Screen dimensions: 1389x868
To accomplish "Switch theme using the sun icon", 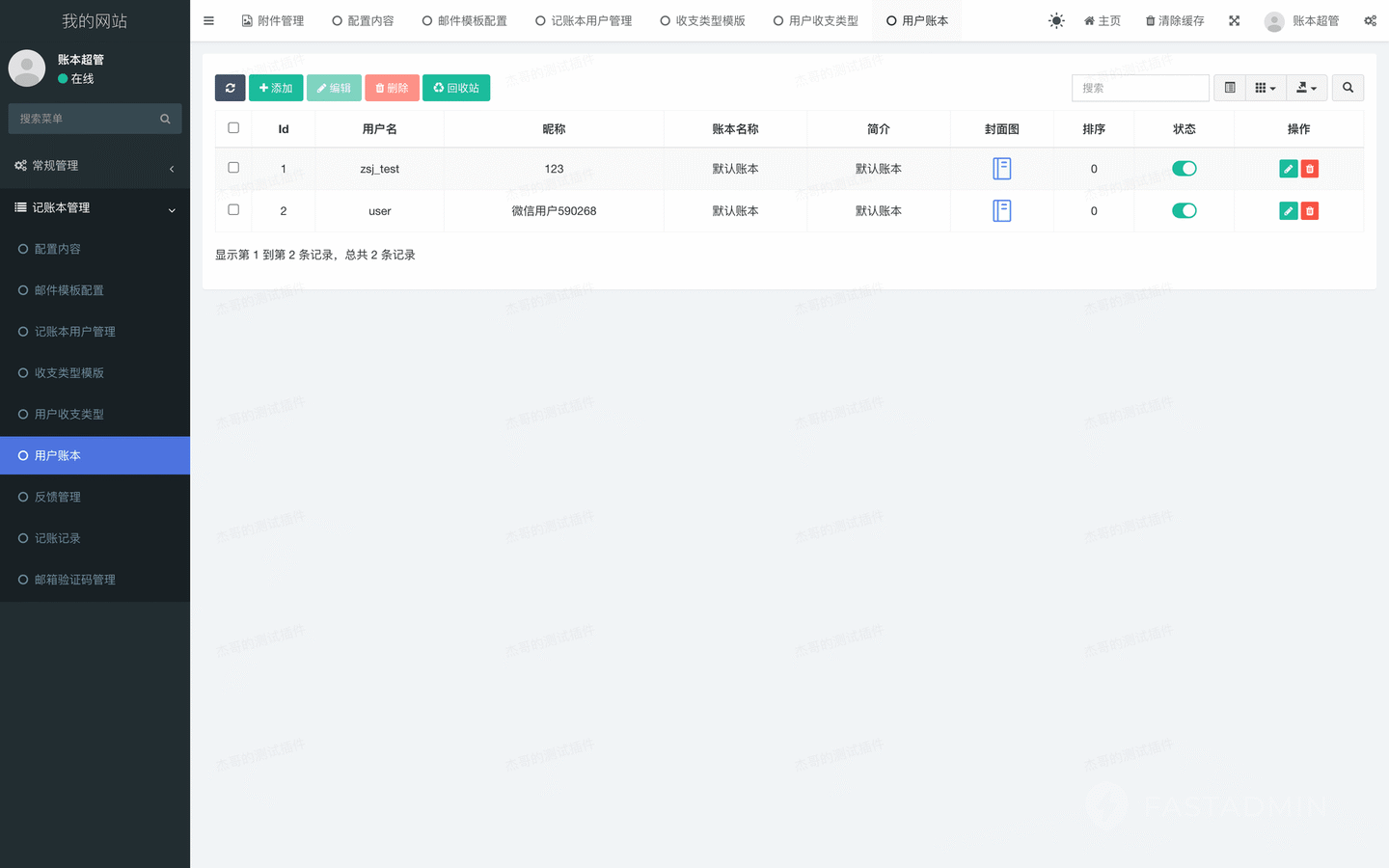I will coord(1056,20).
